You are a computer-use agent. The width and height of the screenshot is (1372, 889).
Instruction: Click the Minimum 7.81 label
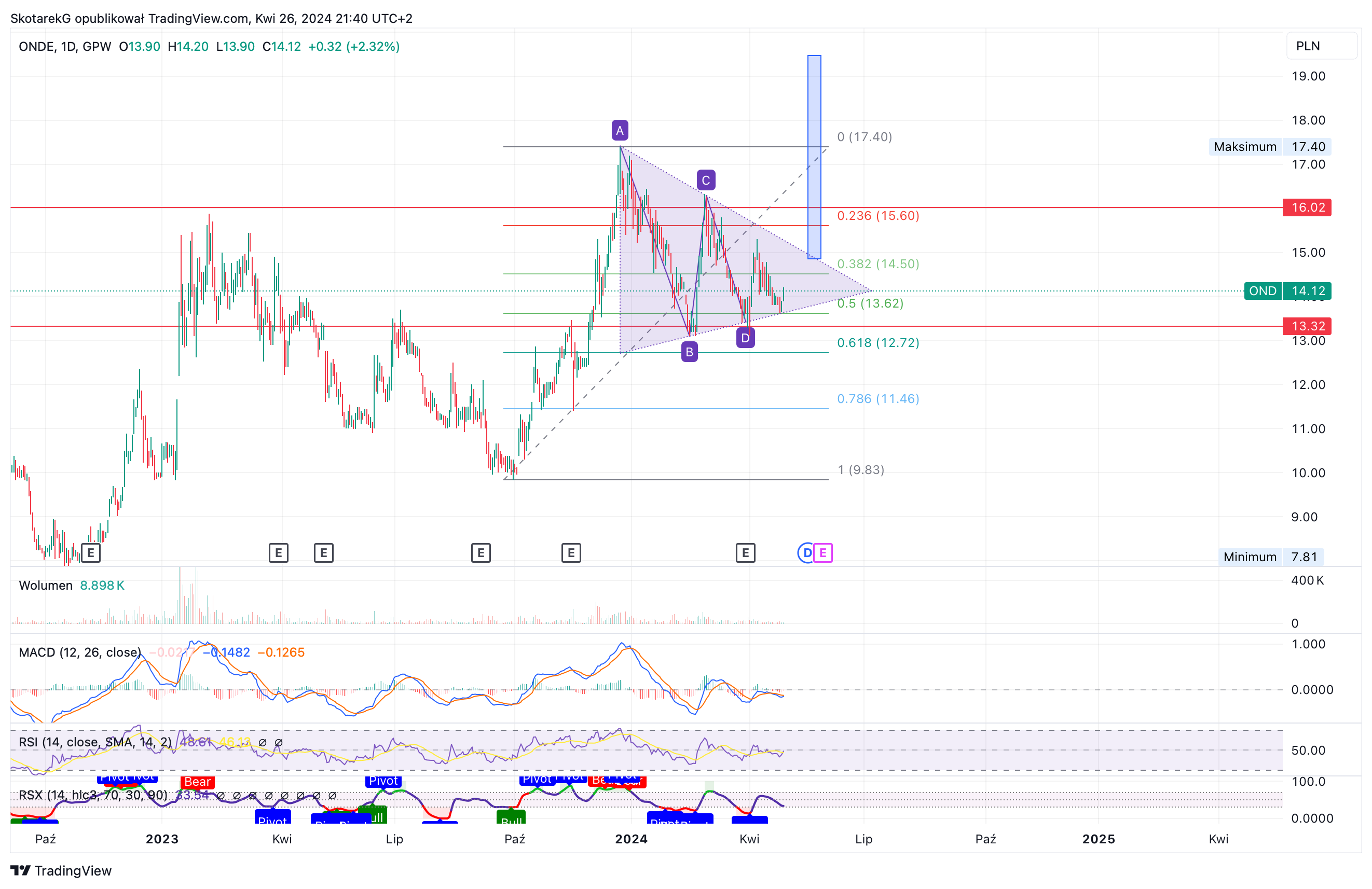[x=1271, y=557]
